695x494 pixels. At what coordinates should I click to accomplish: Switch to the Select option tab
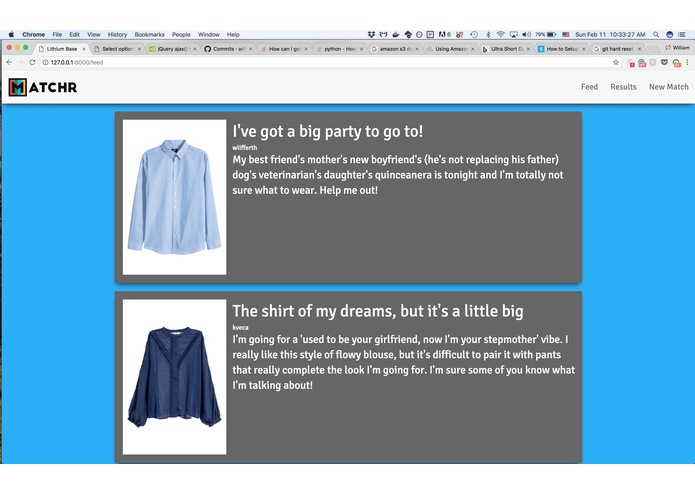117,49
